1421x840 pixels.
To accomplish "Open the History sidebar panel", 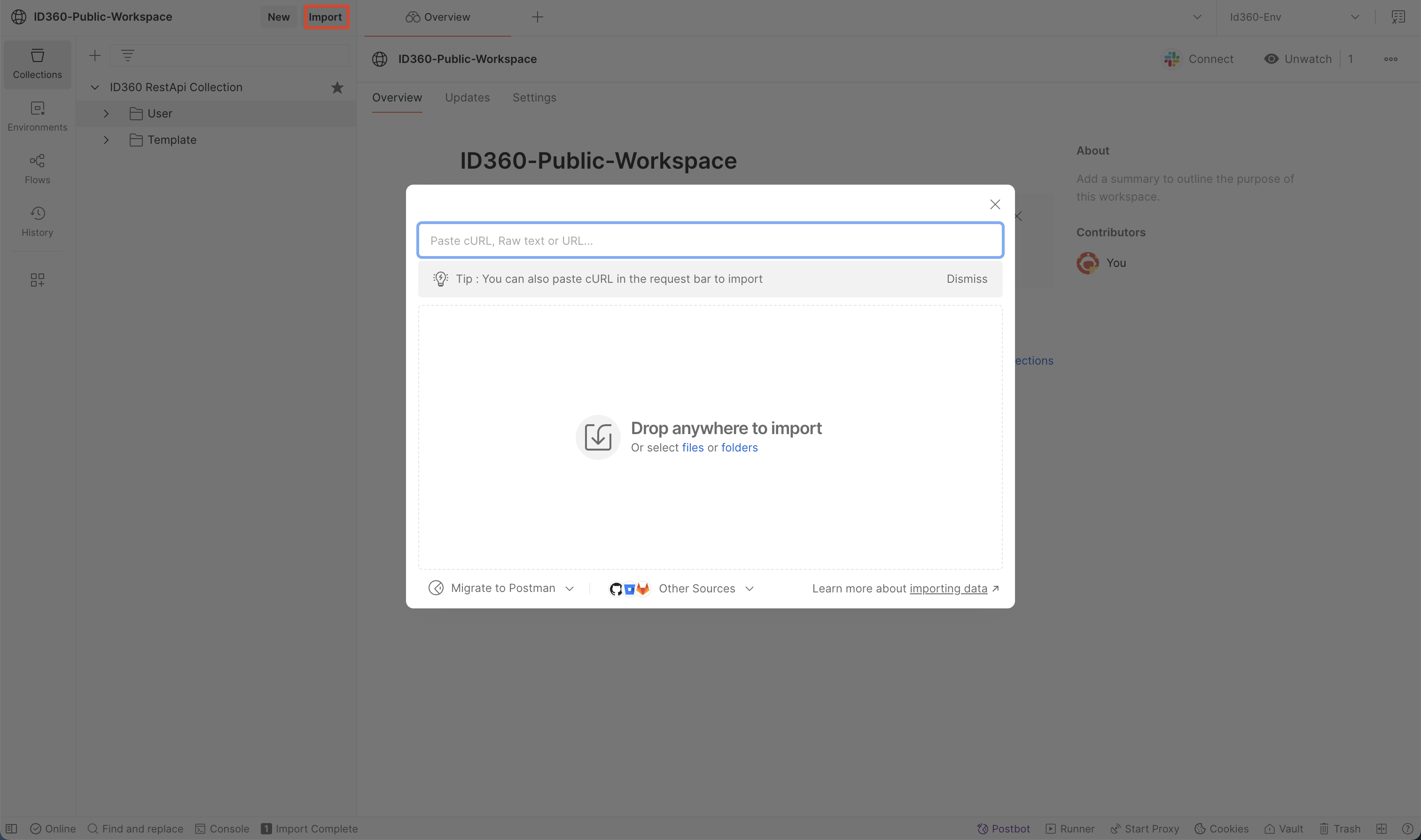I will (38, 222).
